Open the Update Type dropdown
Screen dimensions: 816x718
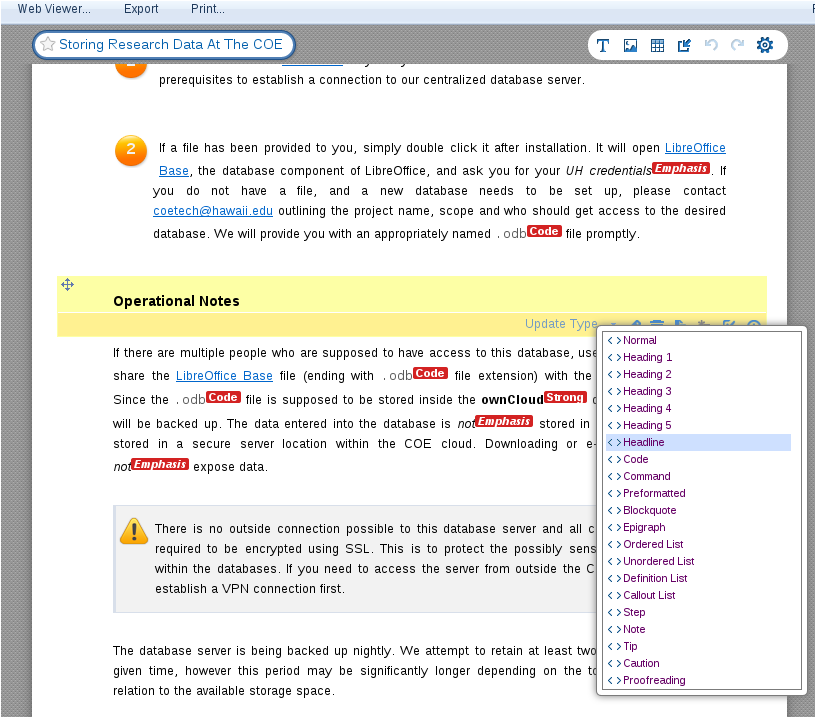point(570,324)
